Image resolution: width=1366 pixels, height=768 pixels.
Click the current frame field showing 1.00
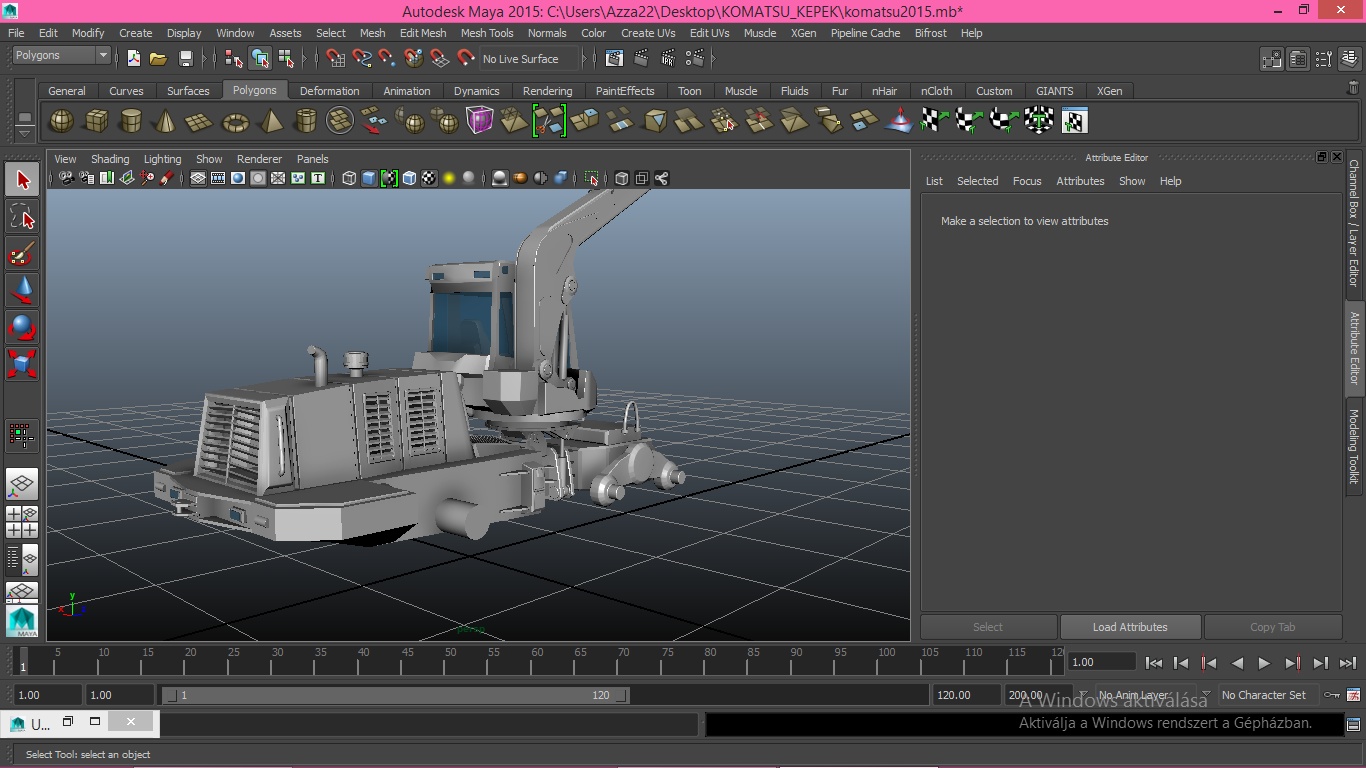[1102, 662]
